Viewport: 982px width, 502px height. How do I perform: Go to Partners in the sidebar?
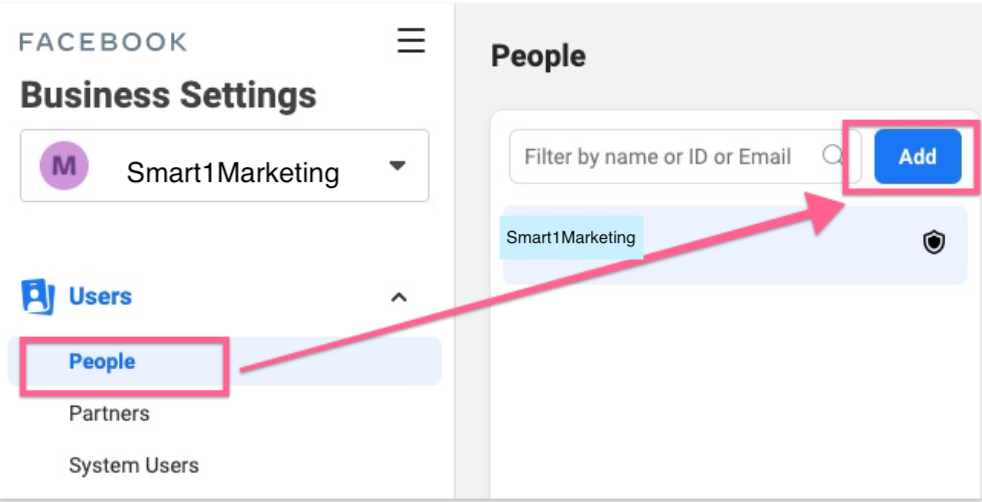pos(109,413)
